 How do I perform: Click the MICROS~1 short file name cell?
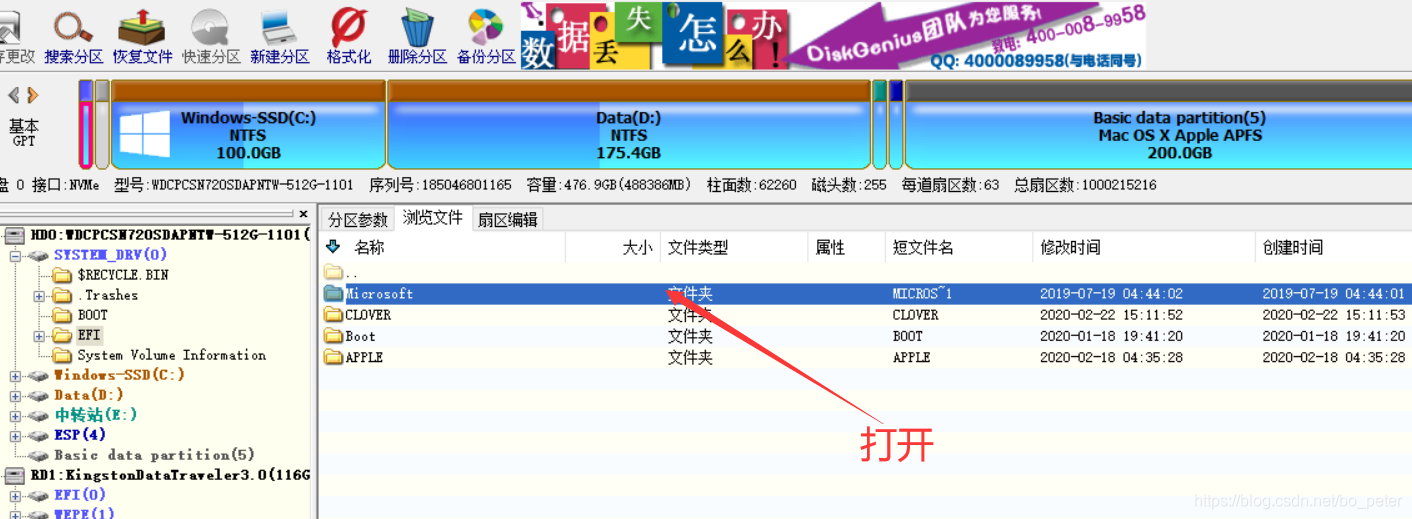[922, 294]
